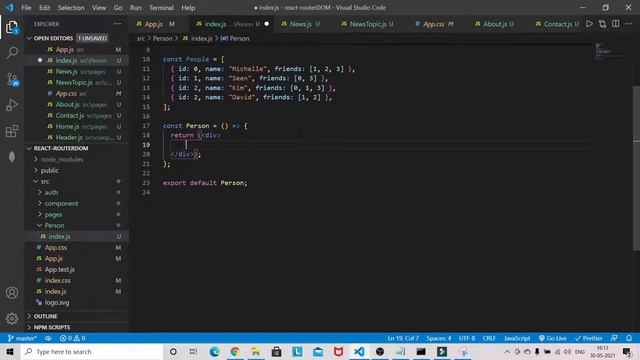Switch to the NewsTopic.js editor tab
This screenshot has height=360, width=640.
(x=367, y=24)
